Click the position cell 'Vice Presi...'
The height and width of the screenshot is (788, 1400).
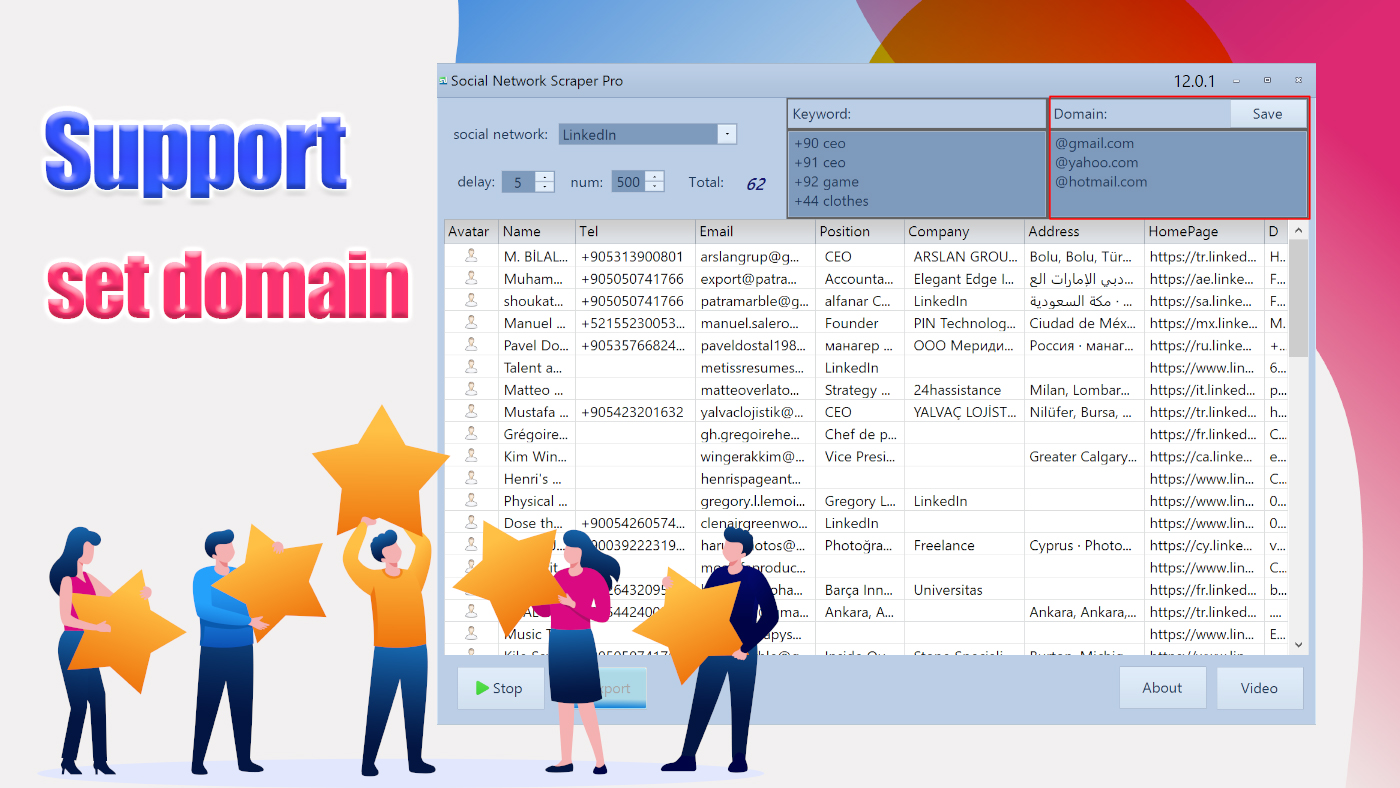[859, 456]
